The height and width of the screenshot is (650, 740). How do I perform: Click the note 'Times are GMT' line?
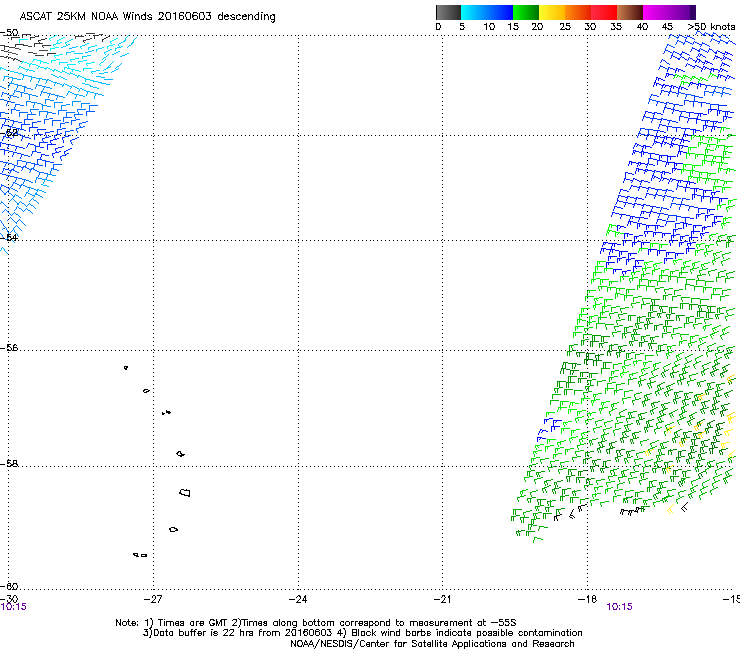coord(316,623)
